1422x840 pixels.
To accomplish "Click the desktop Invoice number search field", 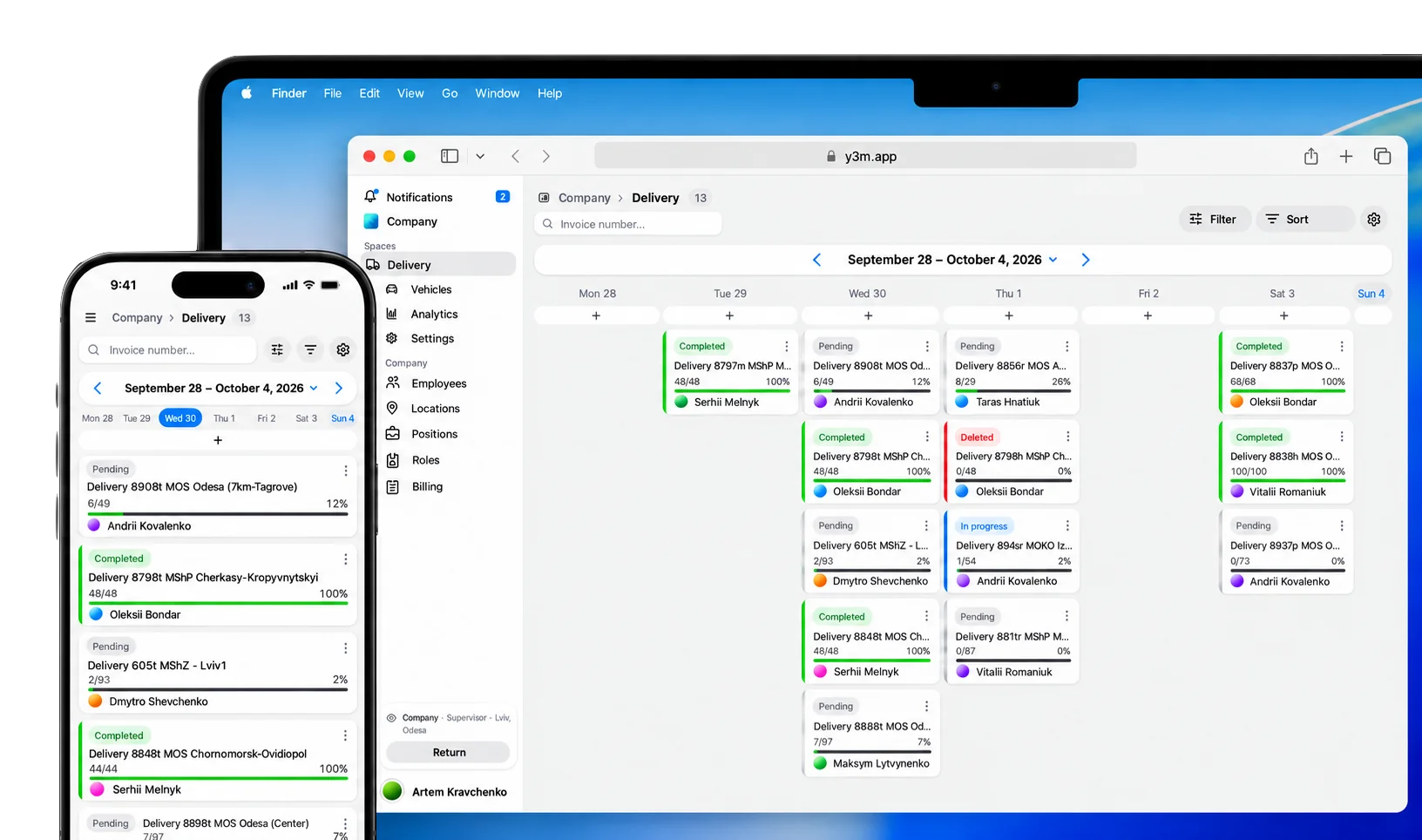I will coord(628,224).
